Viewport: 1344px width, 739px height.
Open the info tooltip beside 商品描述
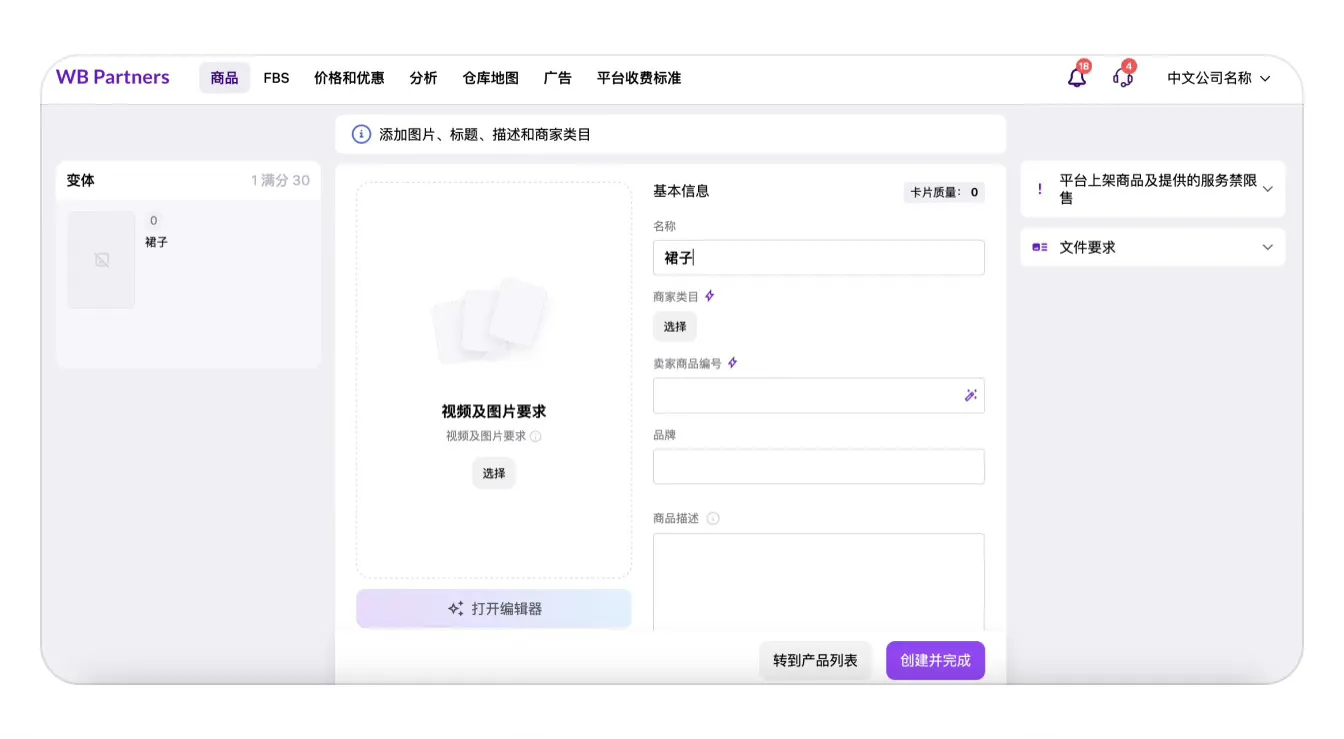pos(712,518)
